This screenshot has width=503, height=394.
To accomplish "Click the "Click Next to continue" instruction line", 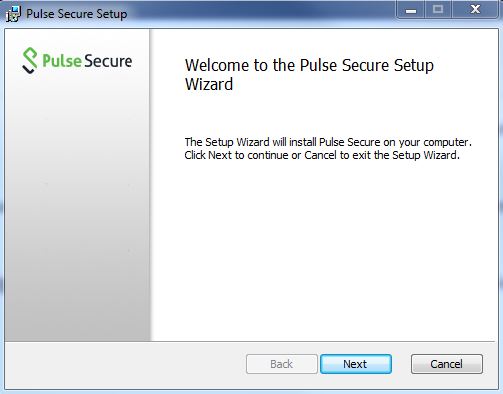I will (322, 155).
